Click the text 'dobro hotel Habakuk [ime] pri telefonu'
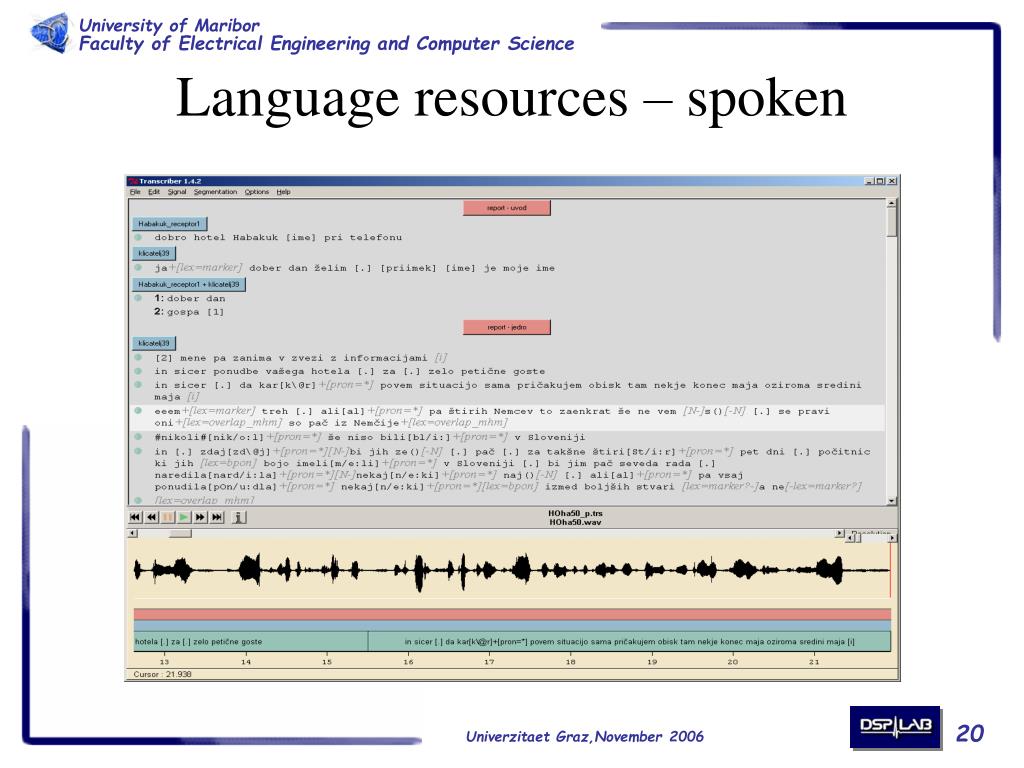Image resolution: width=1024 pixels, height=768 pixels. tap(278, 238)
